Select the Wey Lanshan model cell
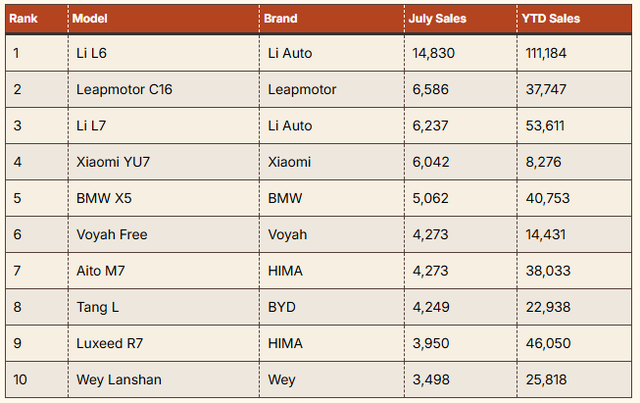640x403 pixels. (x=118, y=380)
